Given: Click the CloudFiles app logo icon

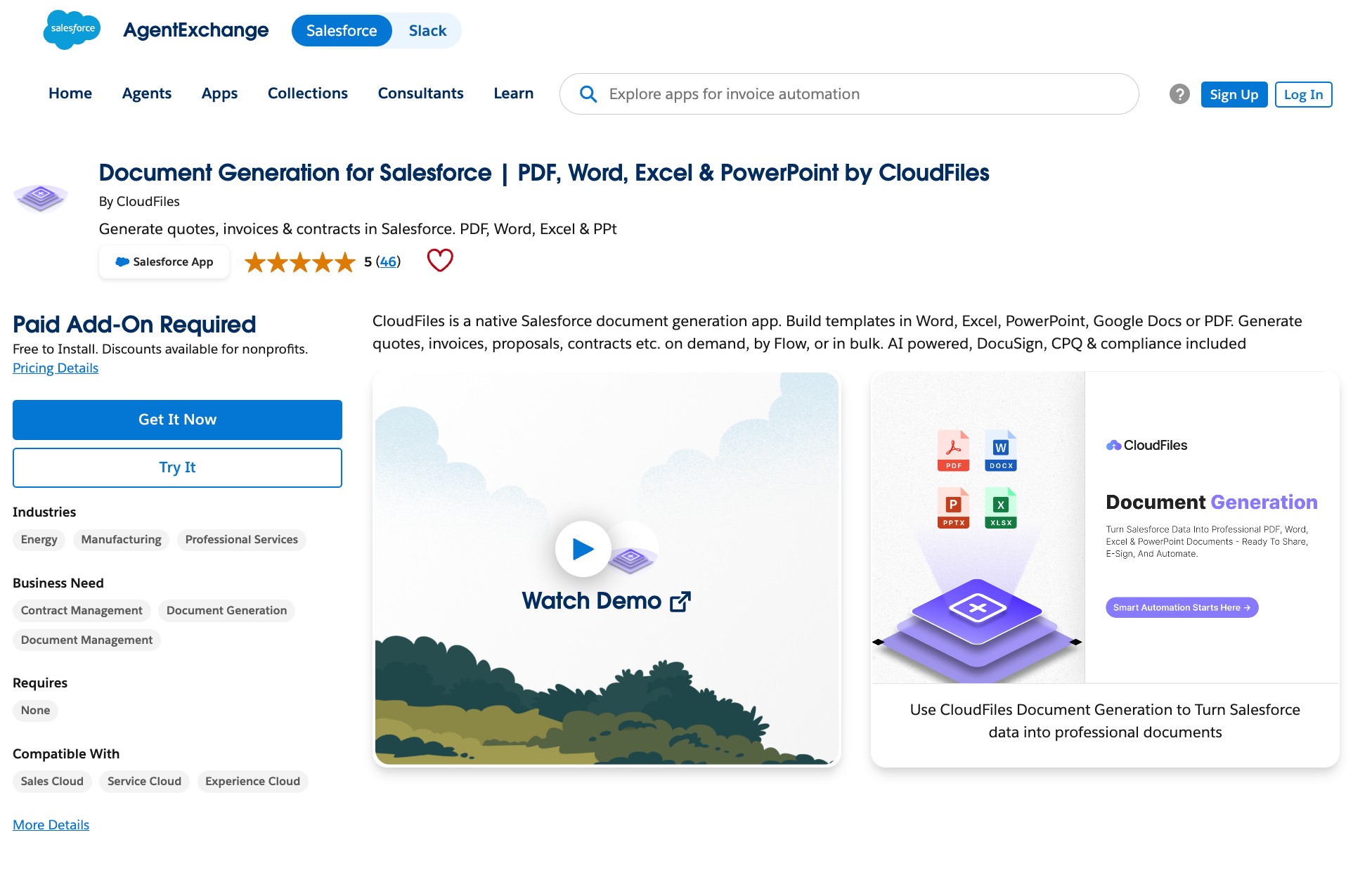Looking at the screenshot, I should 41,198.
